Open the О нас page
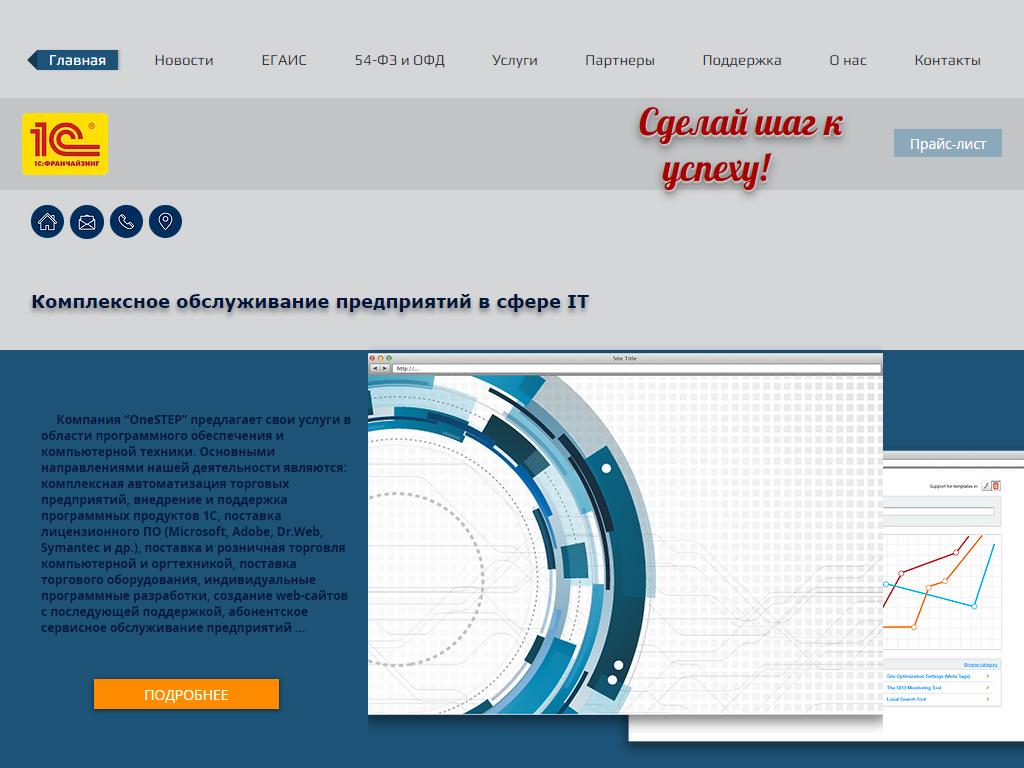 (x=848, y=60)
